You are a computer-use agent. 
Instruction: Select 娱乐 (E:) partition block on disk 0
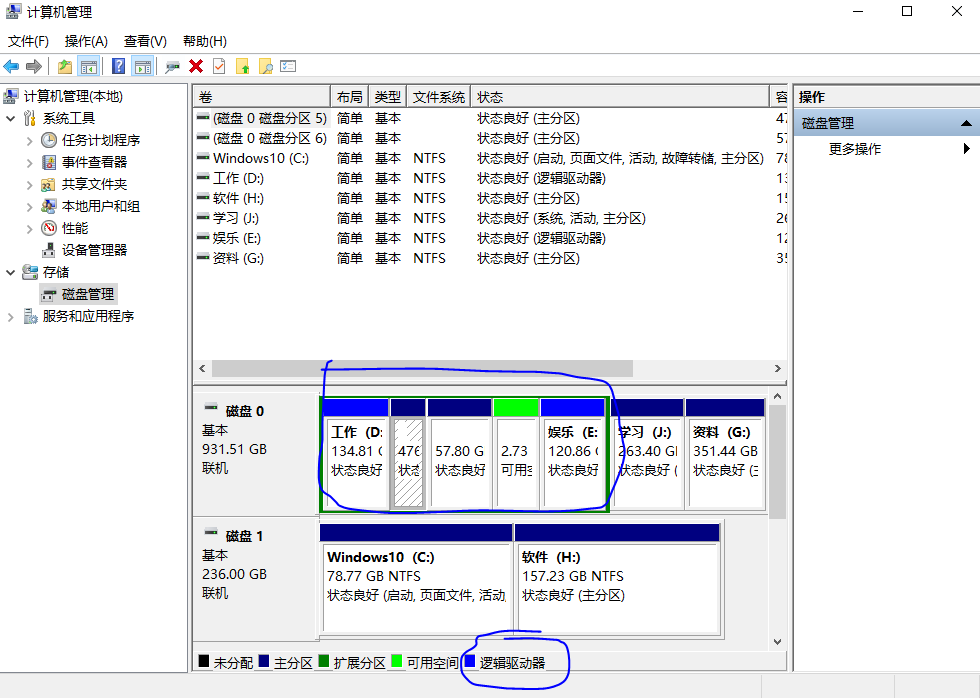[573, 454]
